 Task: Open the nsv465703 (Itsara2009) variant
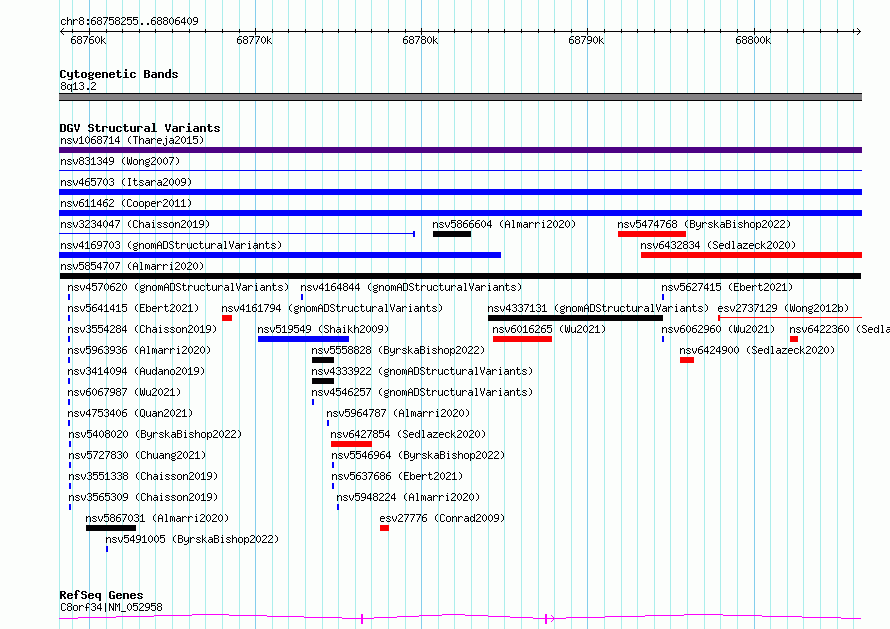[126, 182]
